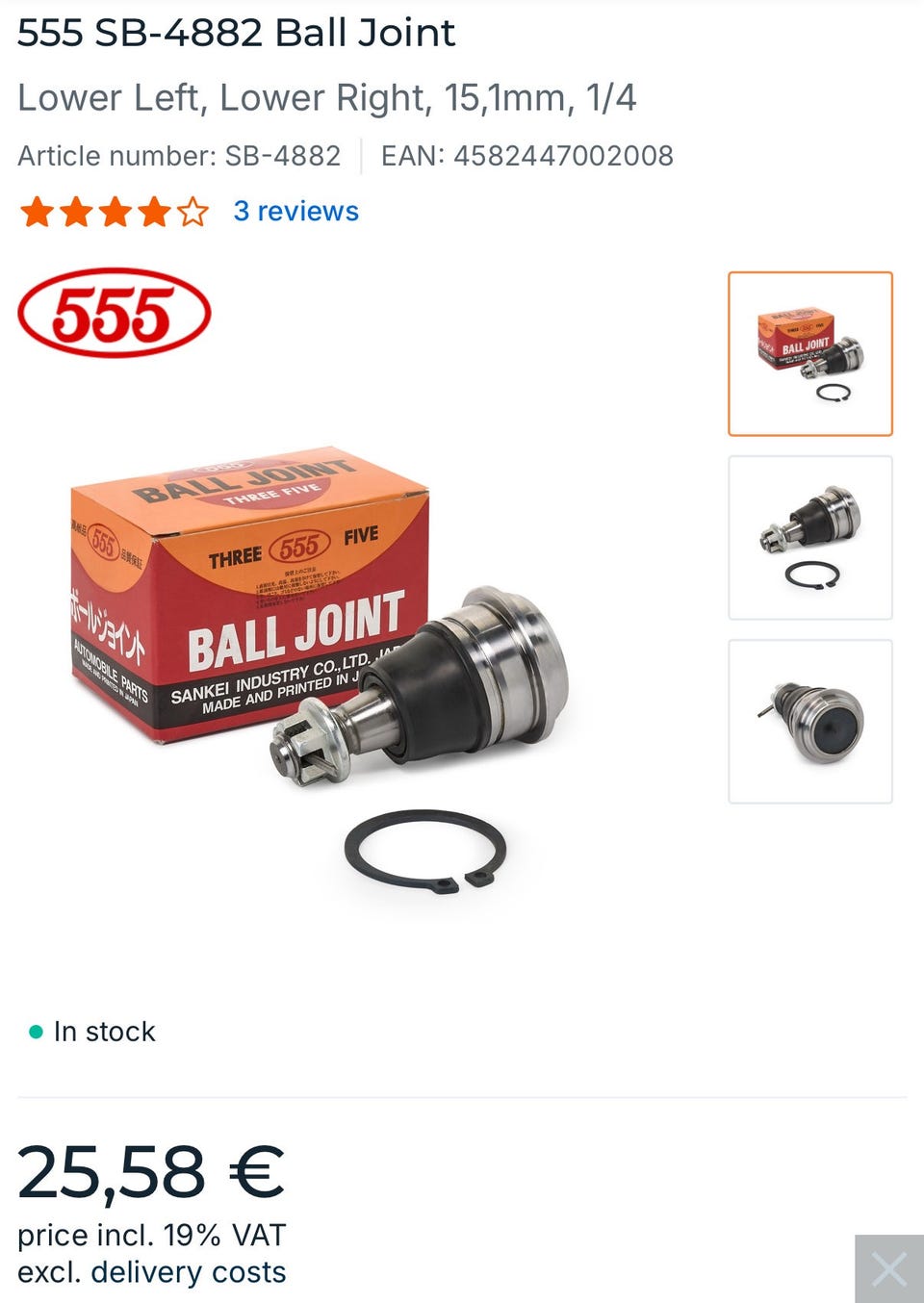Screen dimensions: 924x1303
Task: Click the second orange rating star
Action: [x=76, y=211]
